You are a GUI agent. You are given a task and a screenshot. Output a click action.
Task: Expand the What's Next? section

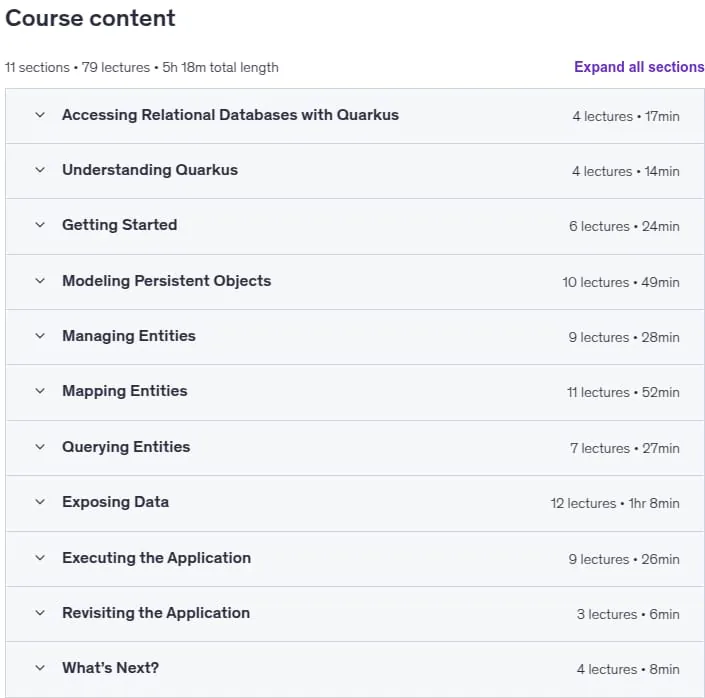(354, 669)
